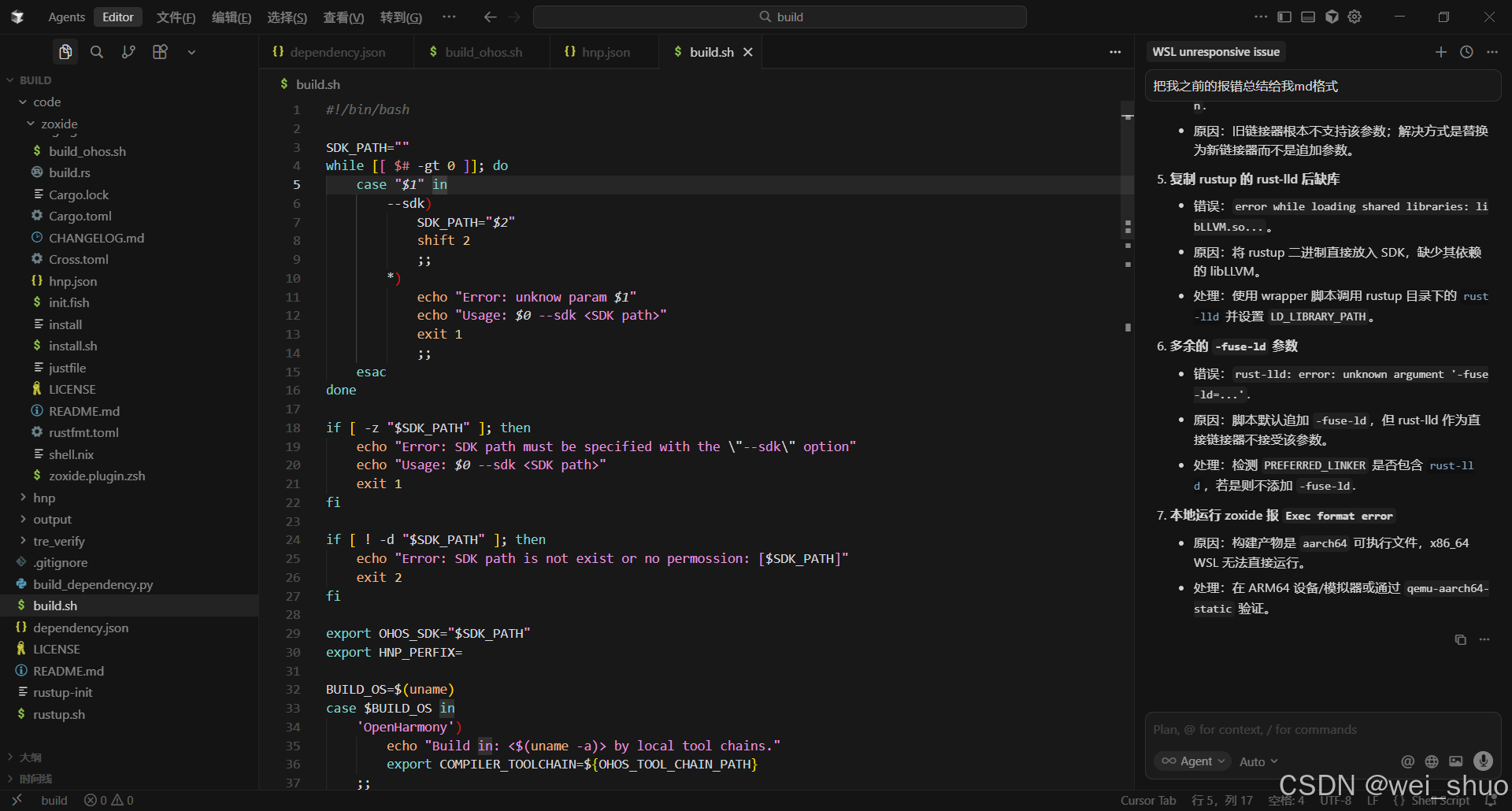This screenshot has width=1512, height=811.
Task: Enable web search globe icon
Action: [1432, 761]
